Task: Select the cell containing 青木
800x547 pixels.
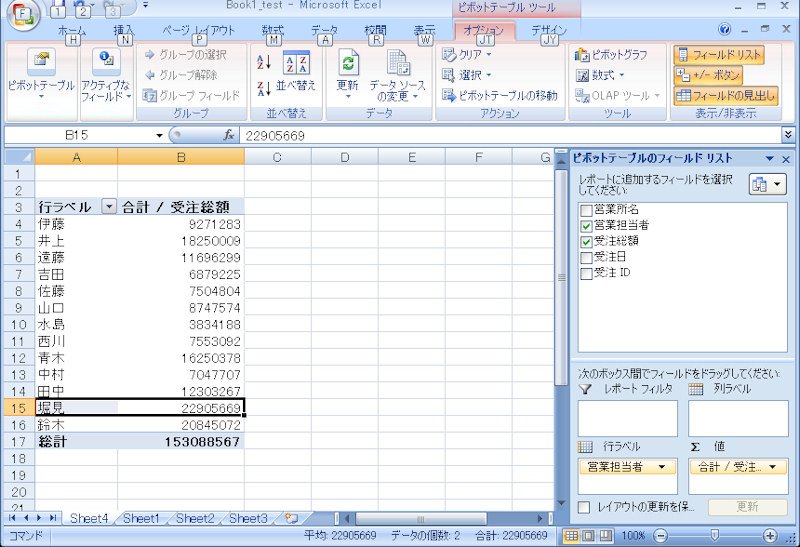Action: pyautogui.click(x=76, y=358)
